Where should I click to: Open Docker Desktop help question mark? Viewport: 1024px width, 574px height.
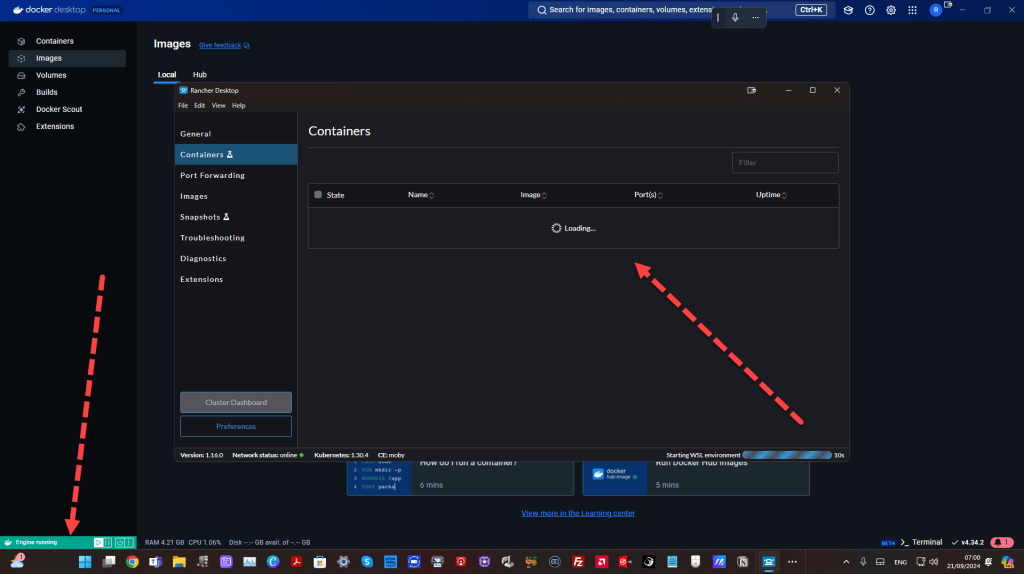coord(870,10)
